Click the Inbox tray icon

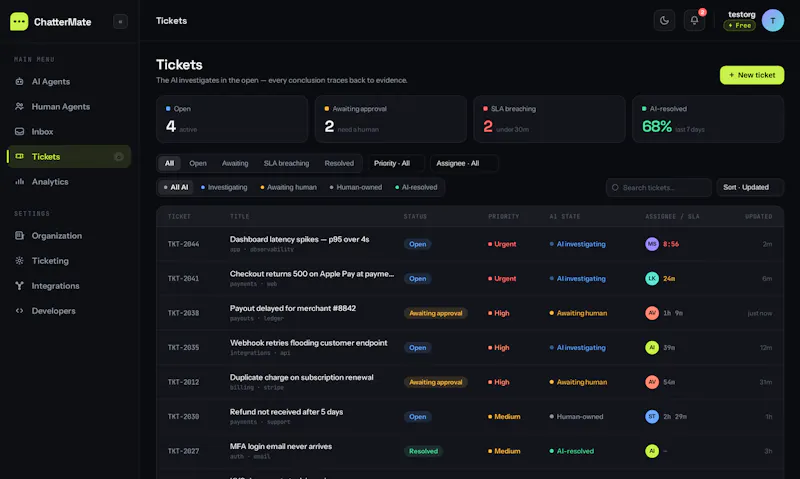pos(19,132)
